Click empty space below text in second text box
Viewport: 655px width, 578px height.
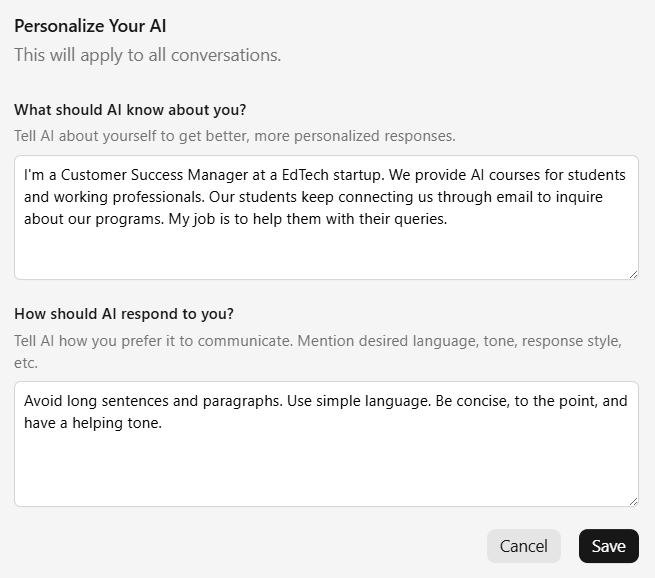coord(326,469)
